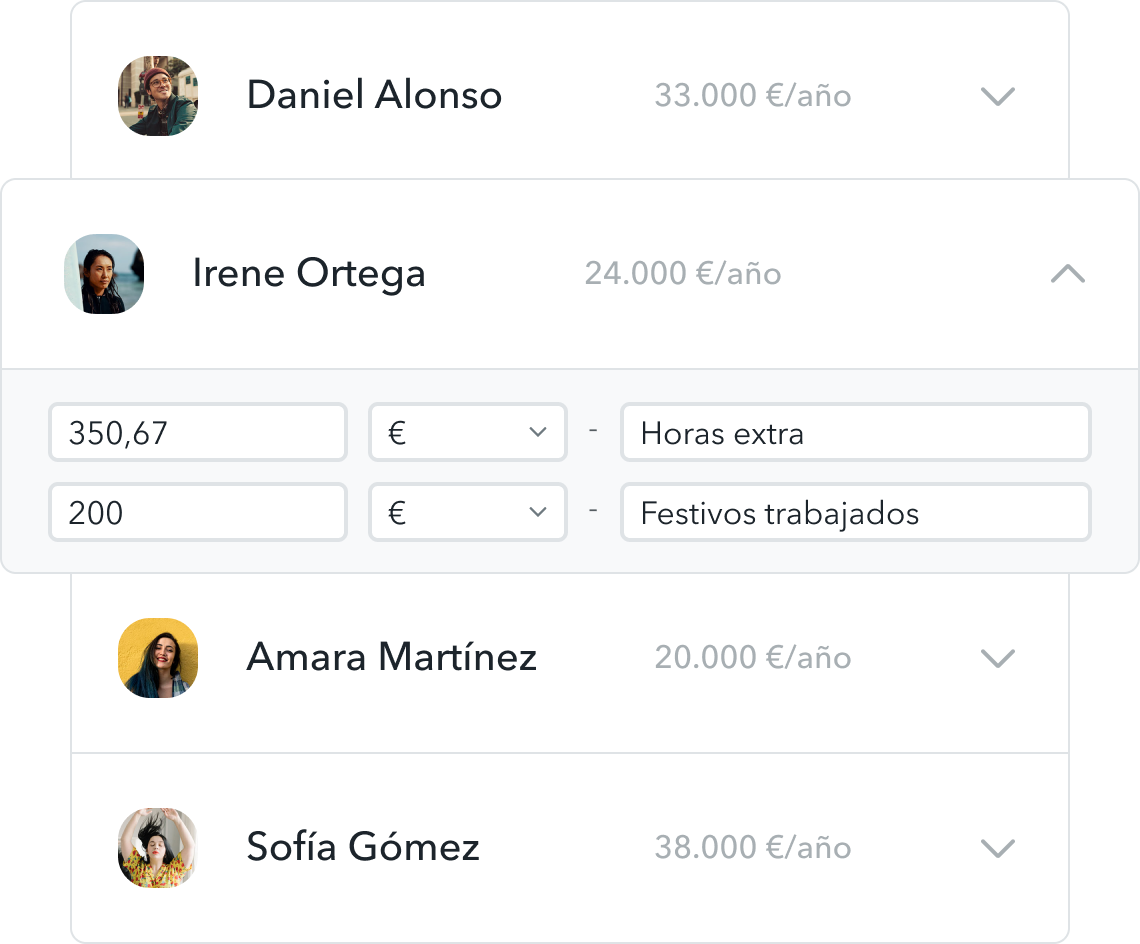Click Sofía's 38.000 €/año salary
This screenshot has height=944, width=1140.
pos(753,848)
